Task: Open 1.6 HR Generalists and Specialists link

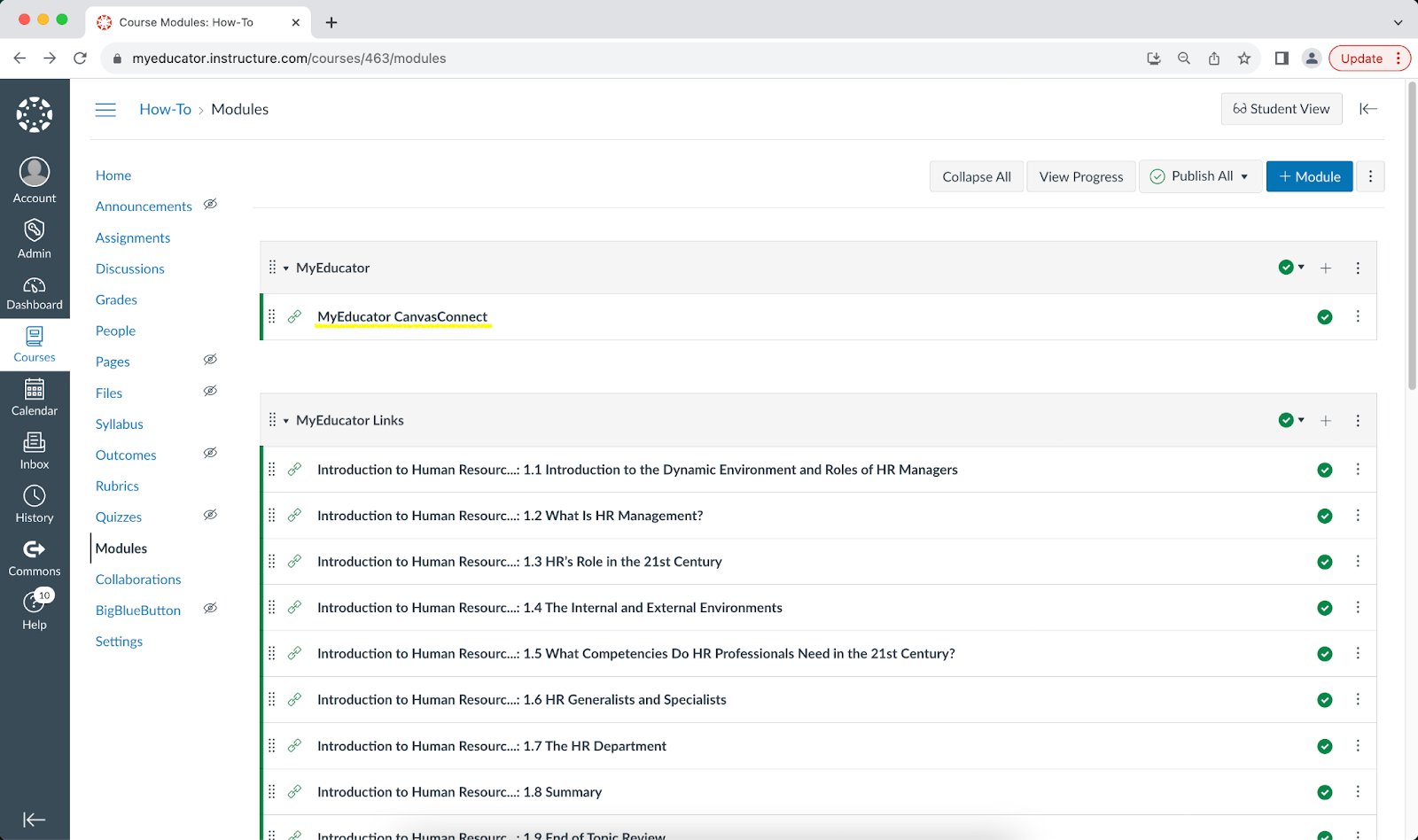Action: click(522, 700)
